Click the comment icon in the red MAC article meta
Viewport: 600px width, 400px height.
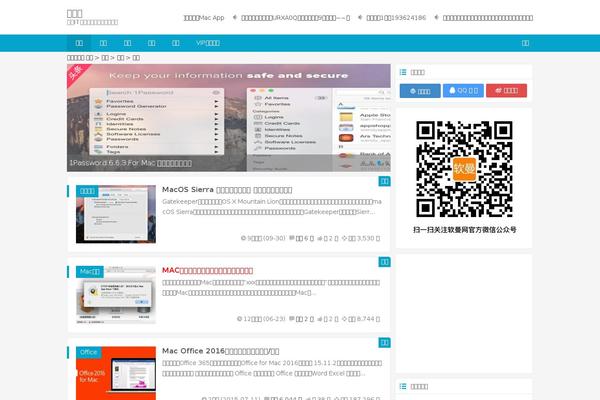(292, 318)
